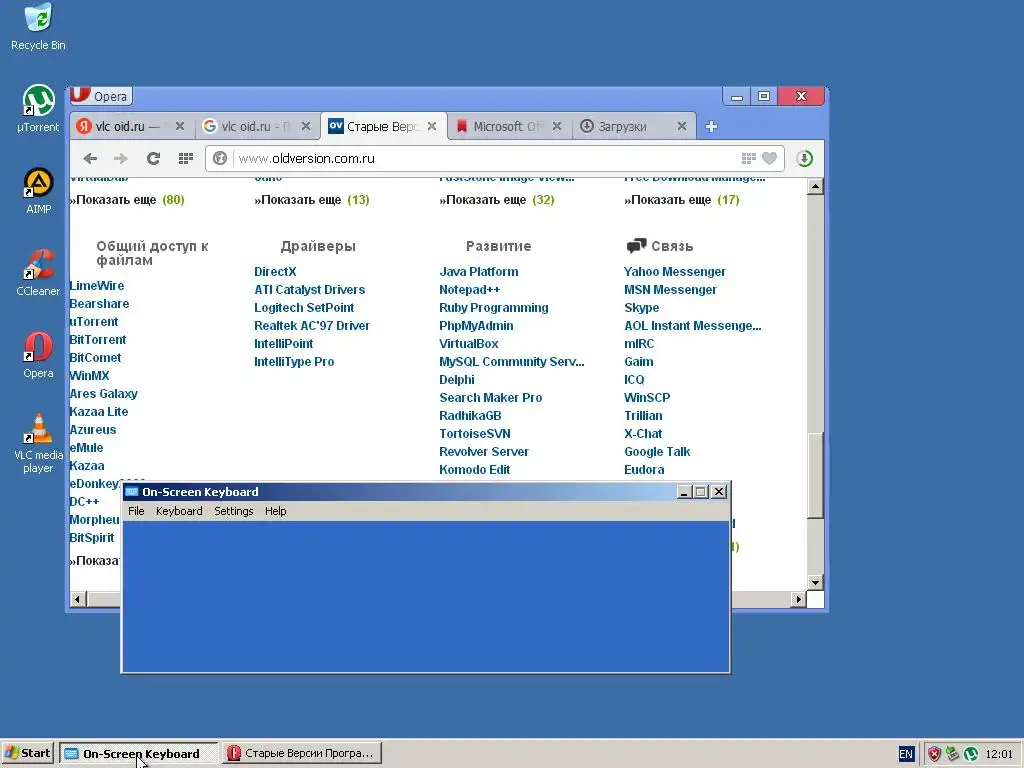
Task: Click the EN language indicator in taskbar
Action: pos(906,754)
